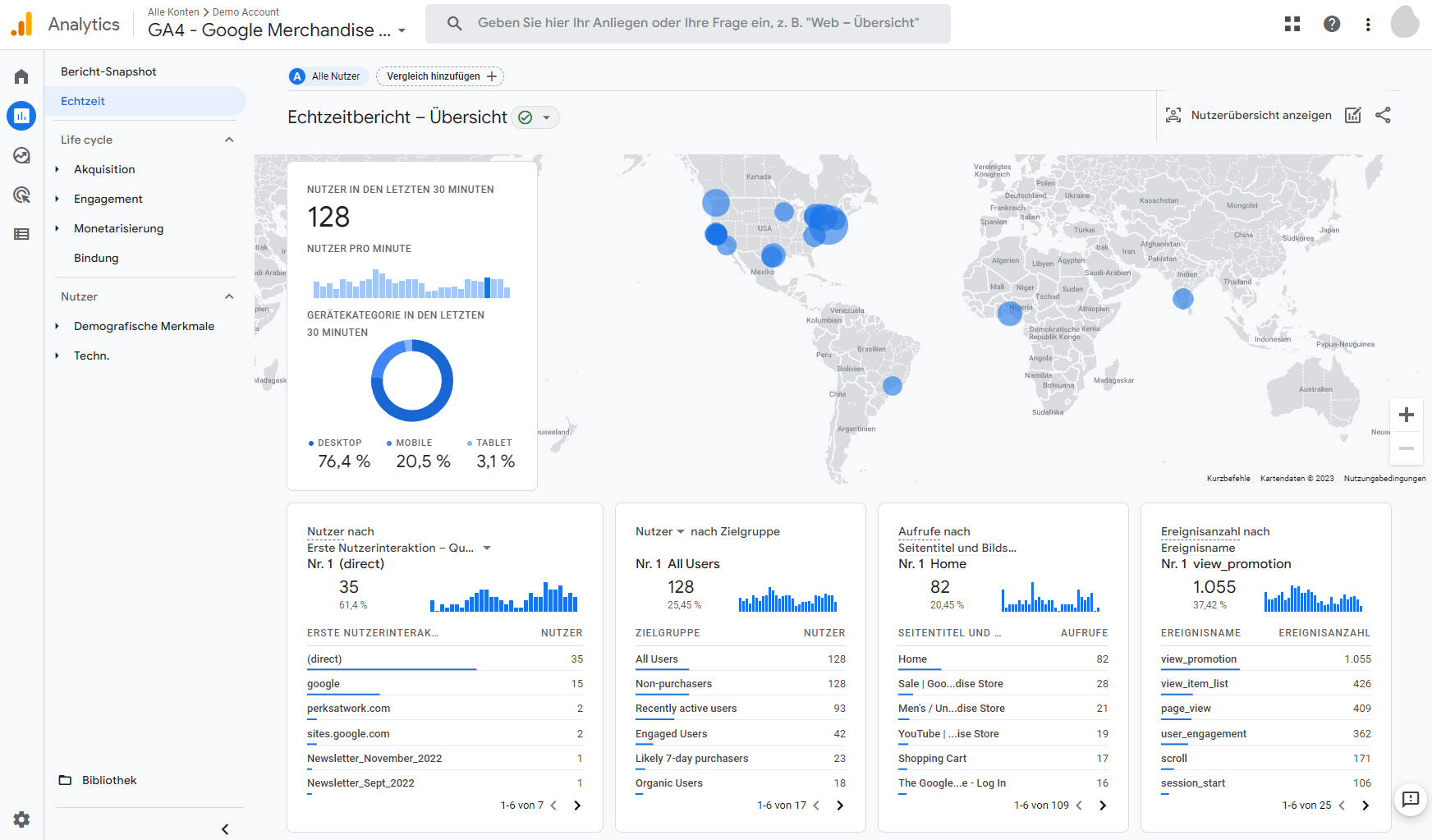Open the Configure icon in left rail

[21, 234]
